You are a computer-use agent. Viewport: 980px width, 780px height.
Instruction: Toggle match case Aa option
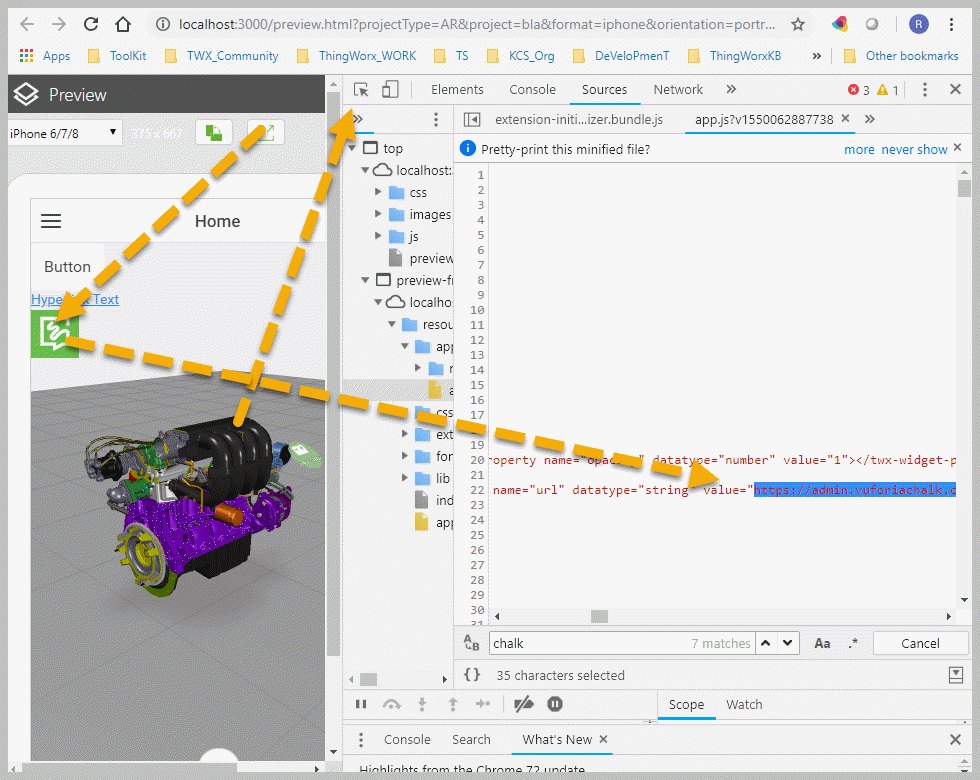(822, 644)
